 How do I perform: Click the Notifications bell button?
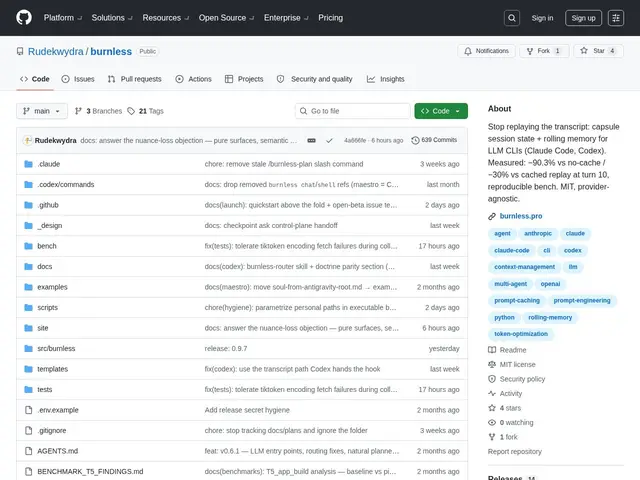[487, 51]
